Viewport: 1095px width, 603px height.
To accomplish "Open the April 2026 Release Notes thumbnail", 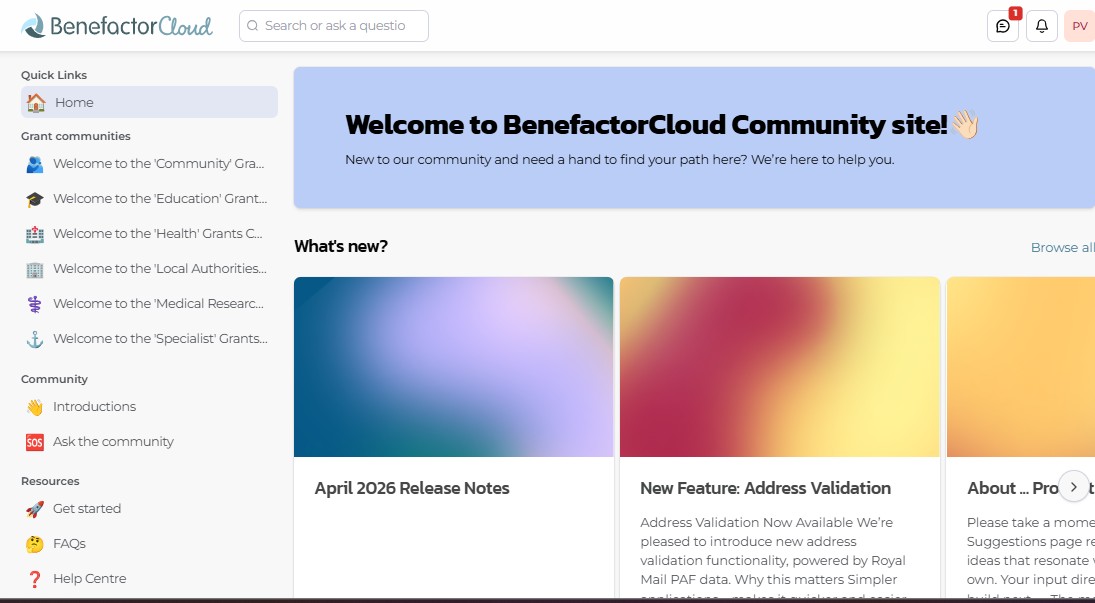I will click(x=454, y=367).
